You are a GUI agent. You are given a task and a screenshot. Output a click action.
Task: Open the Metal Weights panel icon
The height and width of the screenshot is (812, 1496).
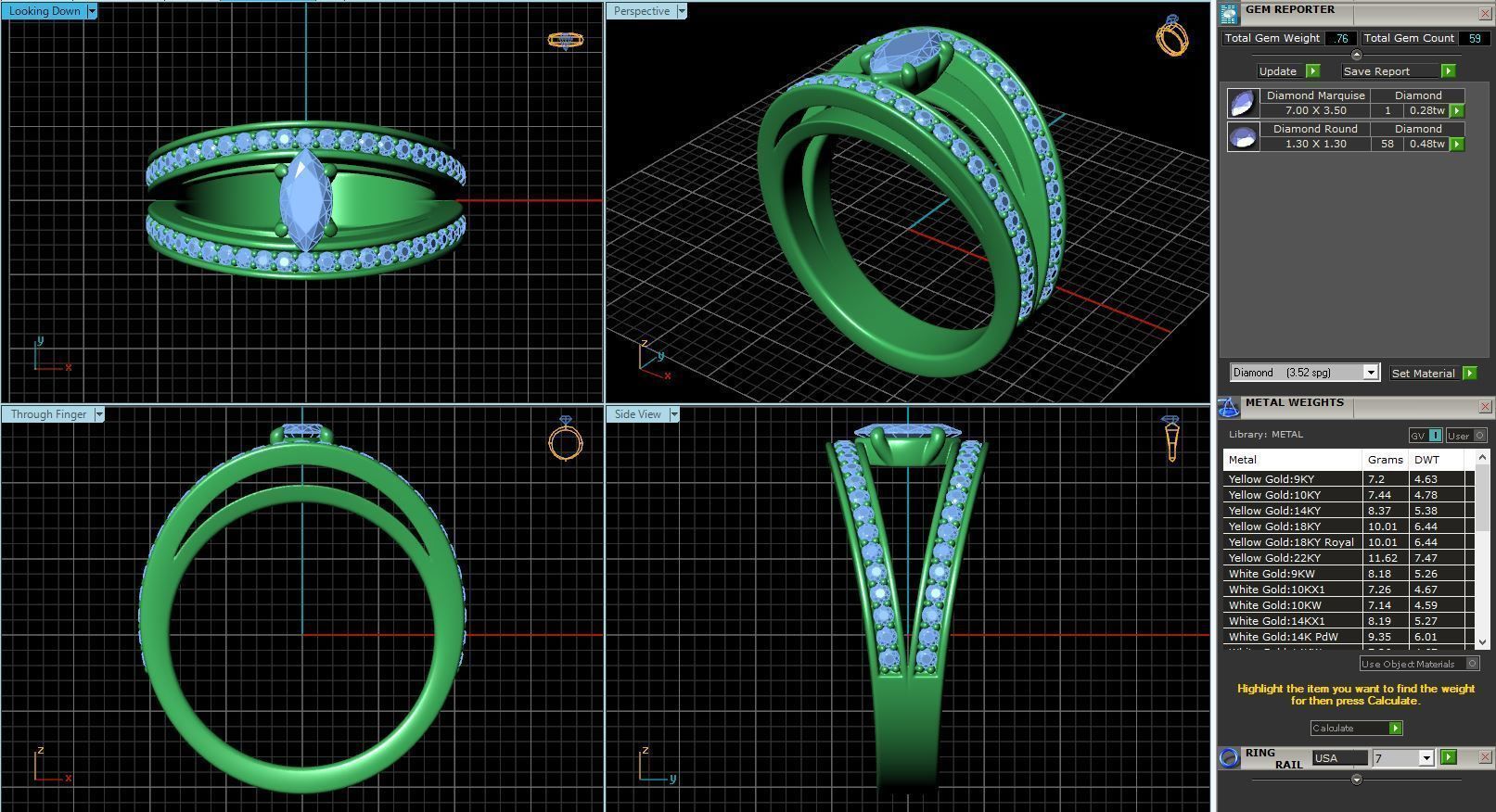click(x=1228, y=407)
